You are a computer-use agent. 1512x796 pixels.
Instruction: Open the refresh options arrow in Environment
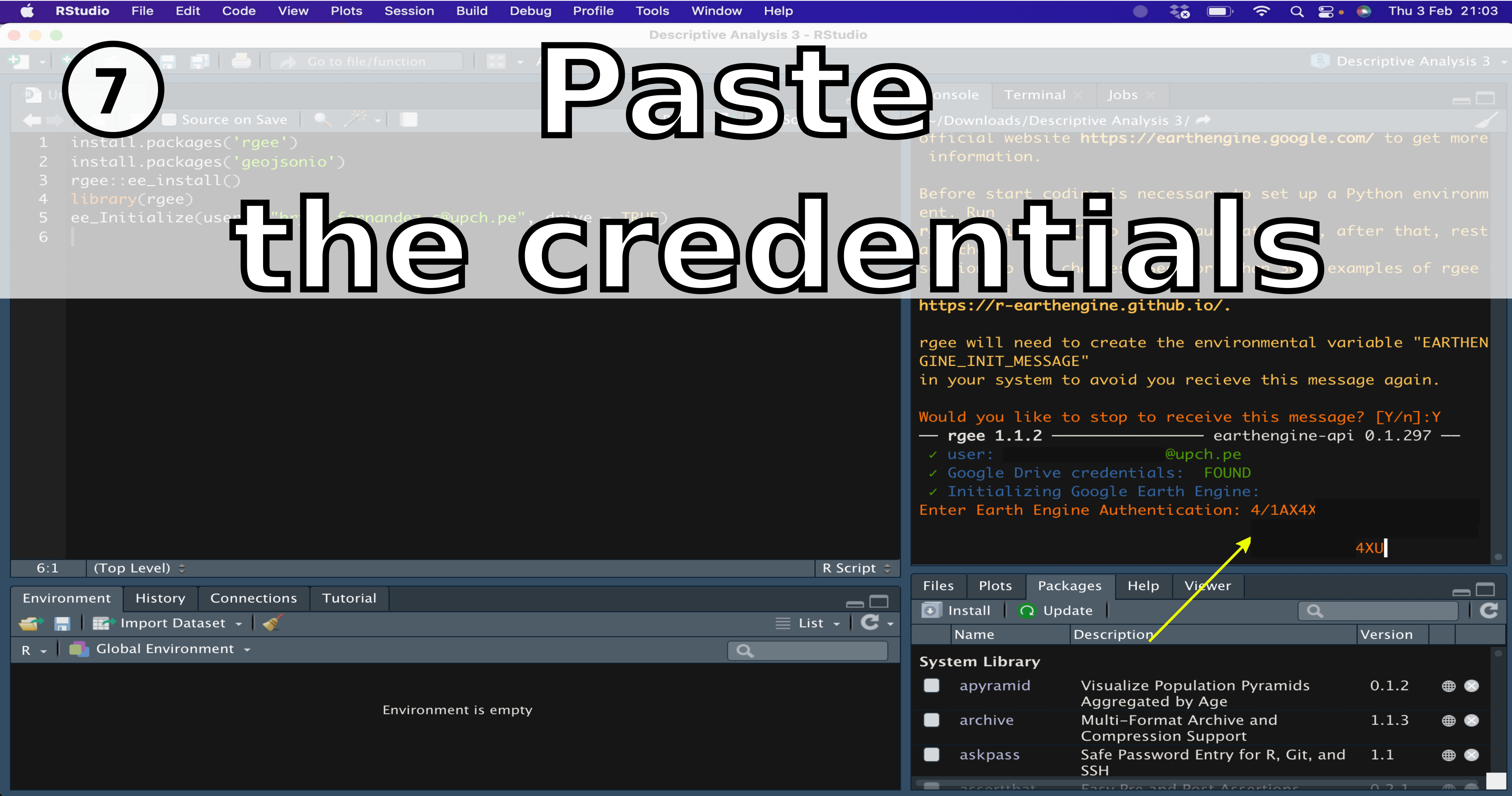click(891, 624)
